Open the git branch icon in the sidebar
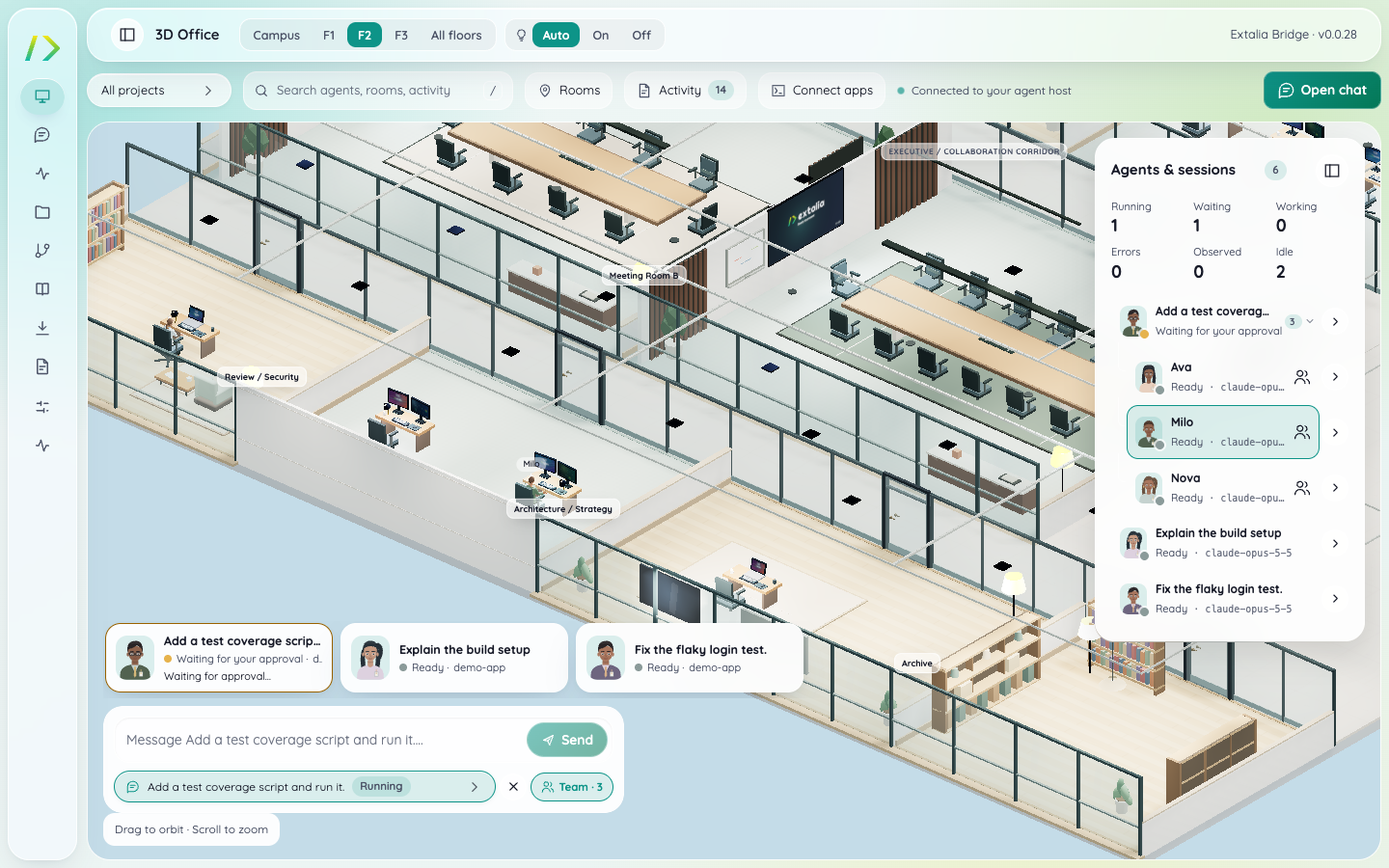This screenshot has height=868, width=1389. coord(42,251)
